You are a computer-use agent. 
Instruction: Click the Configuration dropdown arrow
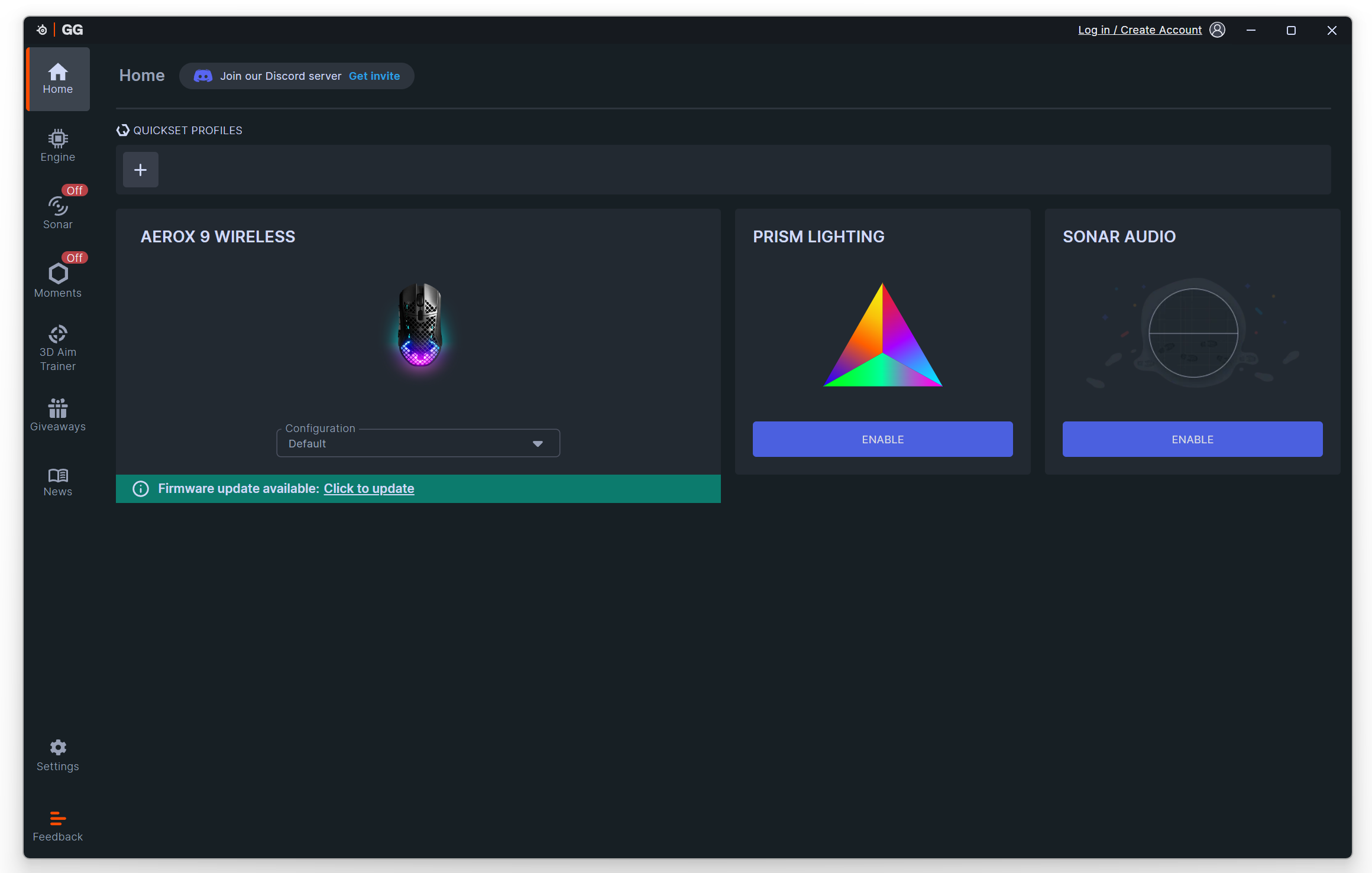537,444
